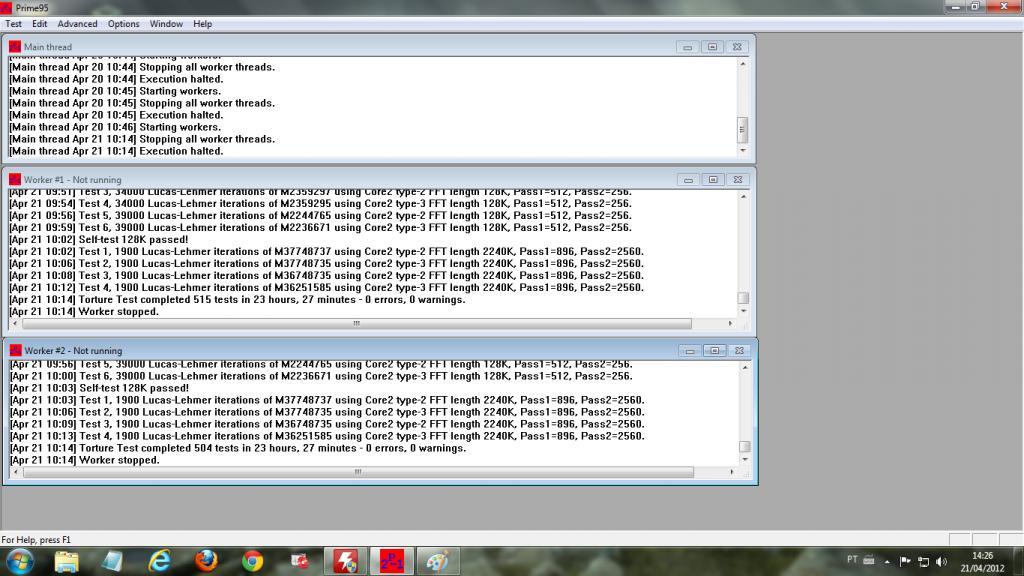Click the volume speaker tray icon
Screen dimensions: 1024x576
[x=941, y=561]
